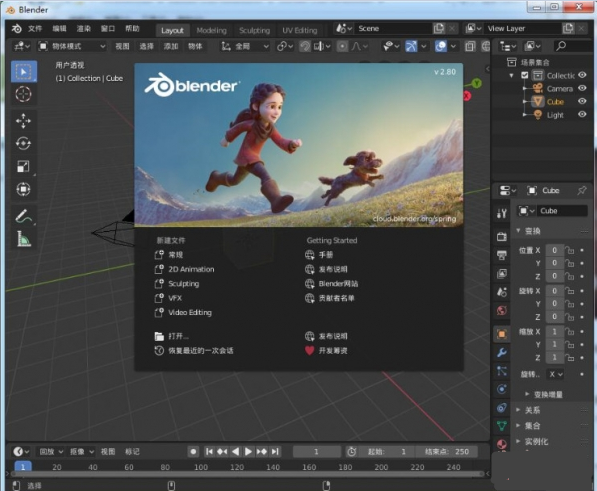Select the Cursor tool
The height and width of the screenshot is (491, 597).
(24, 94)
